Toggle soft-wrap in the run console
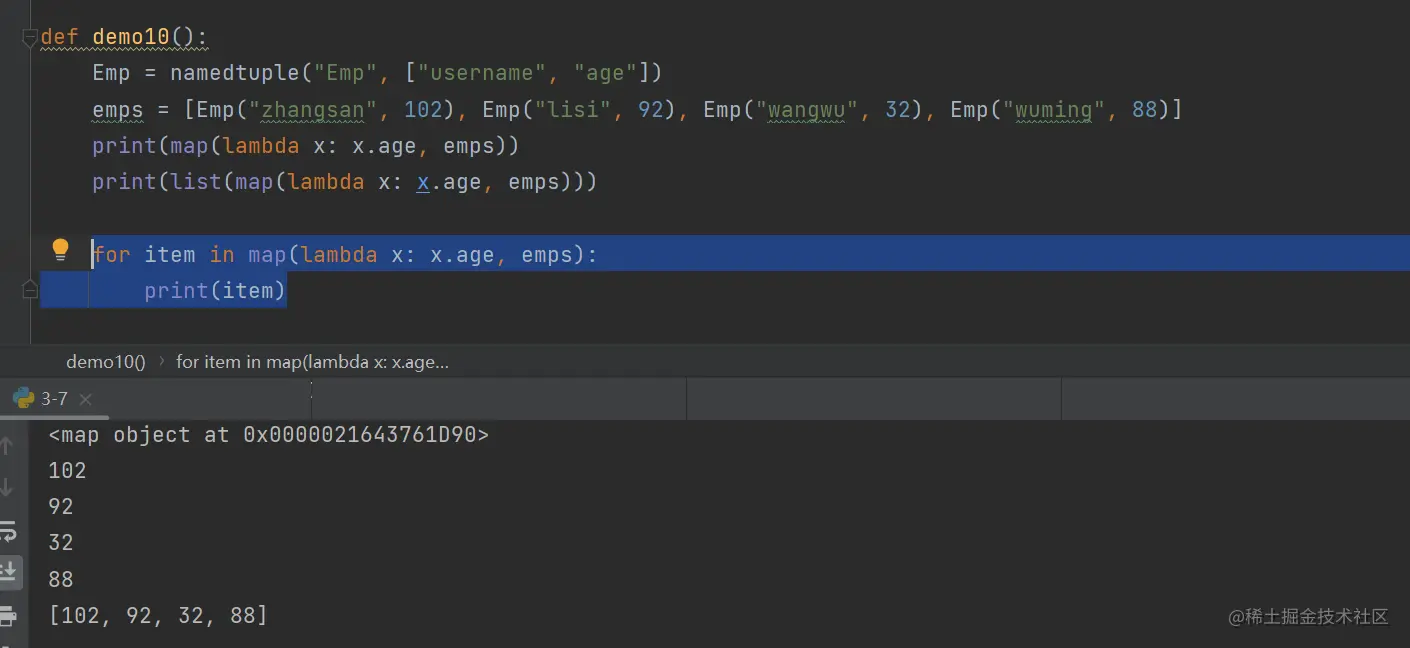 pyautogui.click(x=8, y=531)
